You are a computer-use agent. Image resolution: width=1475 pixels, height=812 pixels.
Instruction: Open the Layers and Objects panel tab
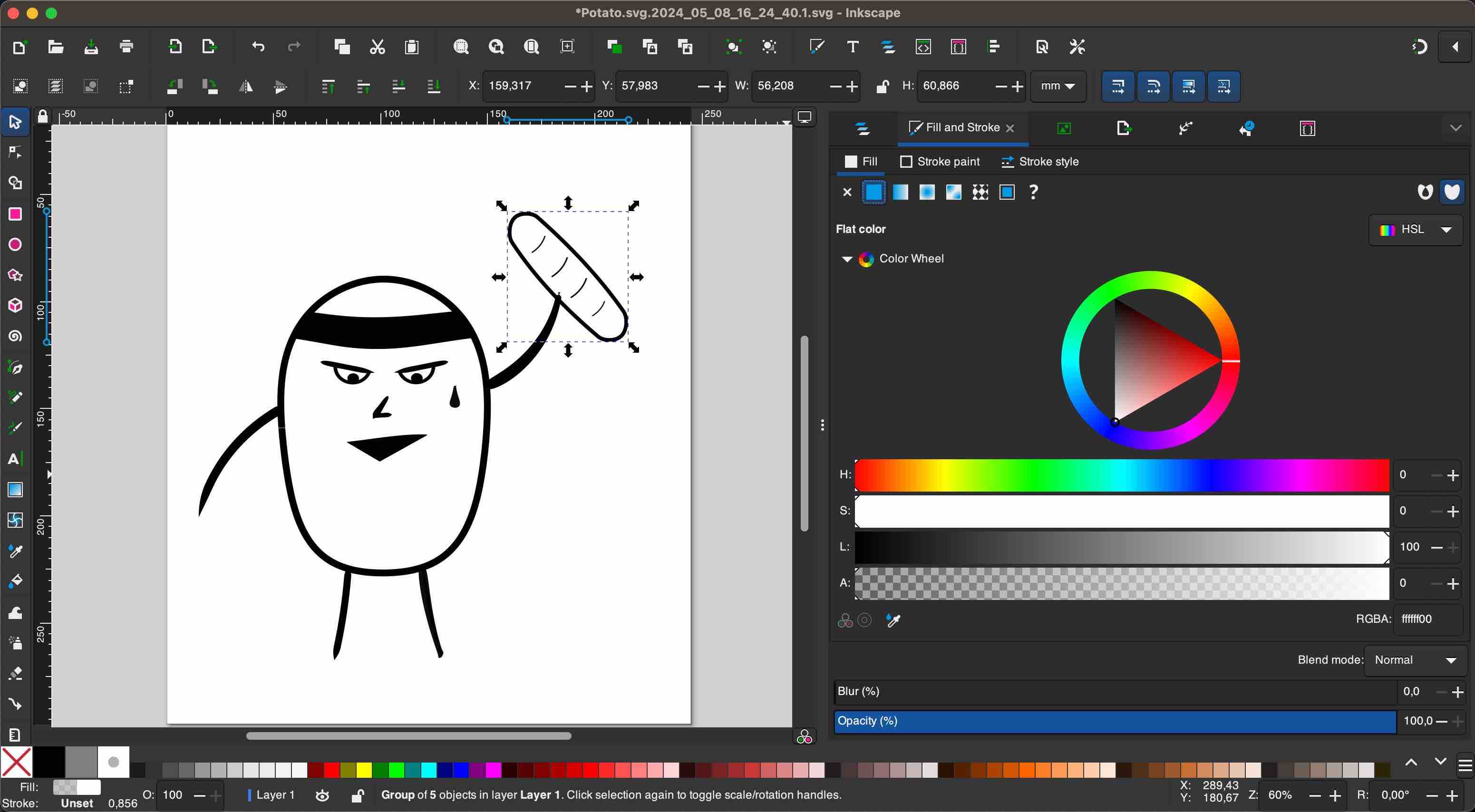[x=863, y=128]
